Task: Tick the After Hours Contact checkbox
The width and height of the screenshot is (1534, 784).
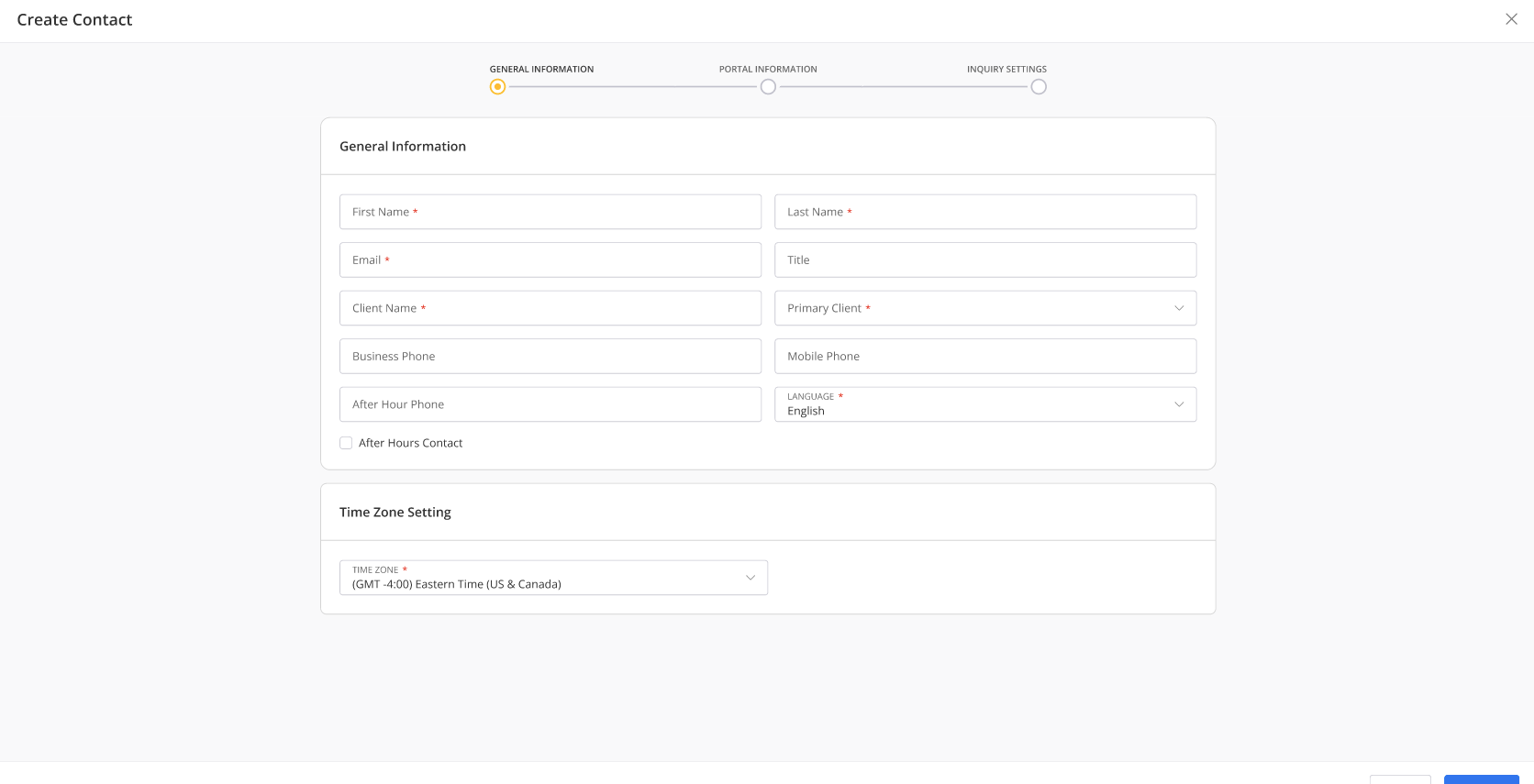Action: click(x=346, y=443)
